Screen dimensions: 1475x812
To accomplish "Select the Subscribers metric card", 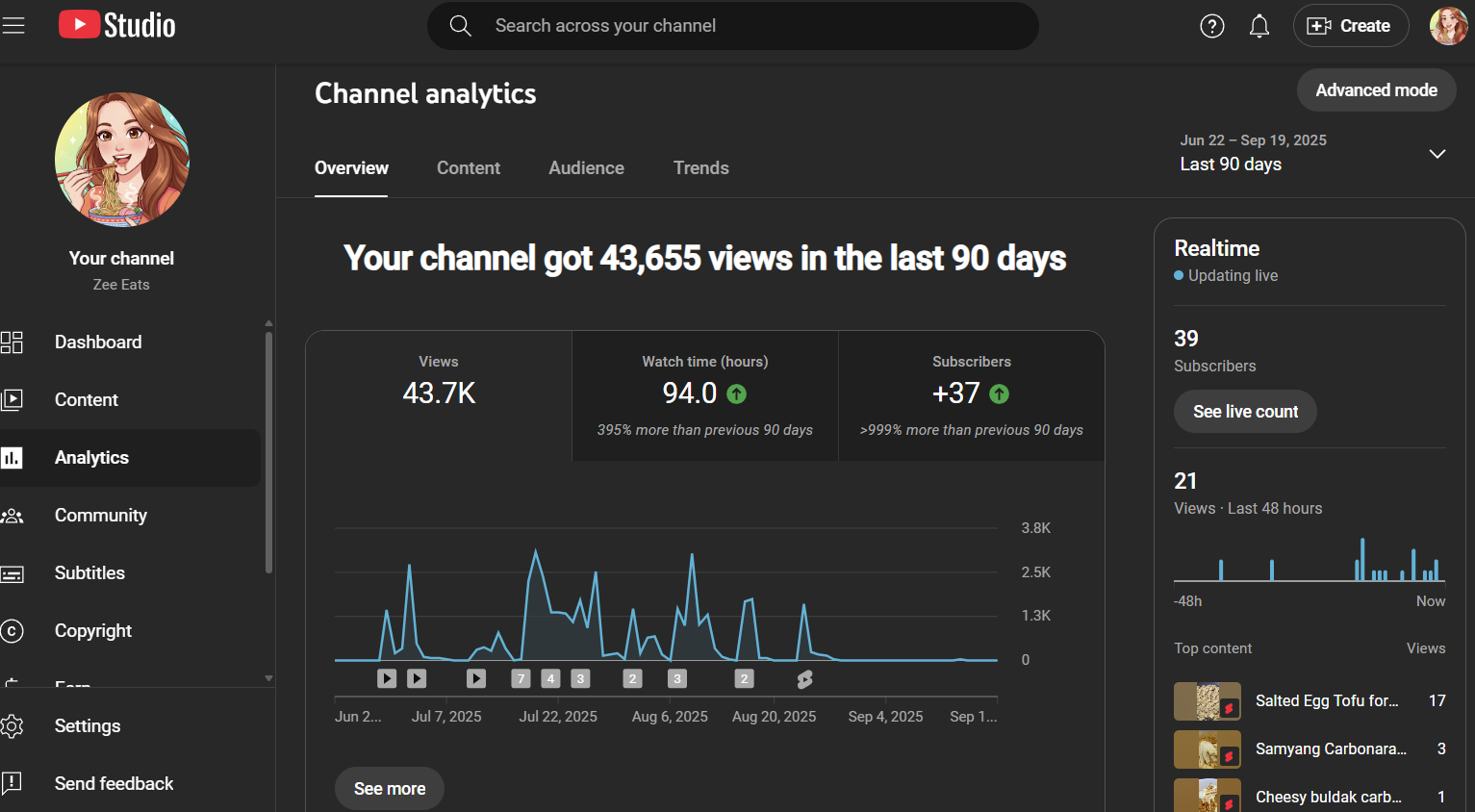I will click(x=971, y=395).
